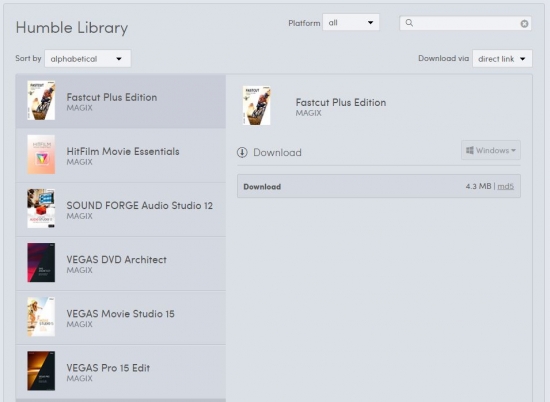This screenshot has width=550, height=402.
Task: Click the Humble Library heading
Action: 72,28
